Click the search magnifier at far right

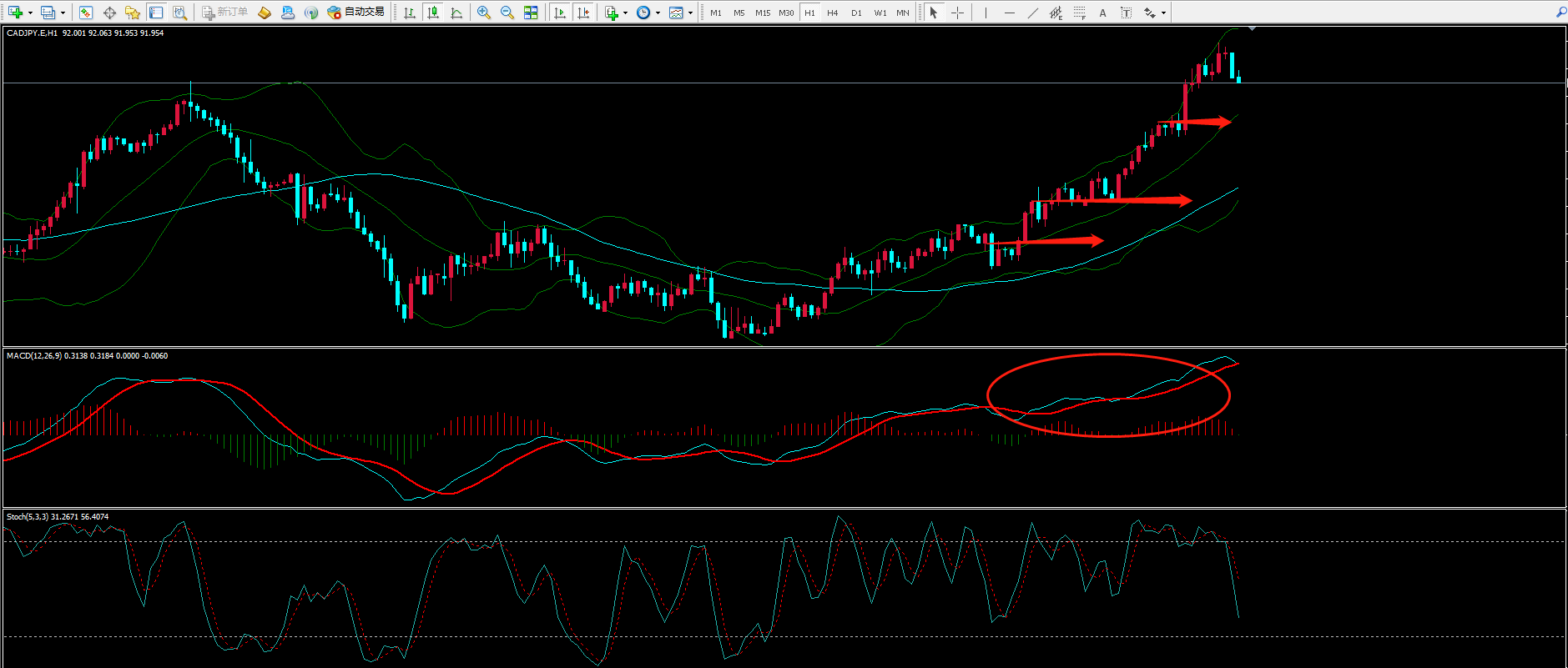pos(1560,13)
